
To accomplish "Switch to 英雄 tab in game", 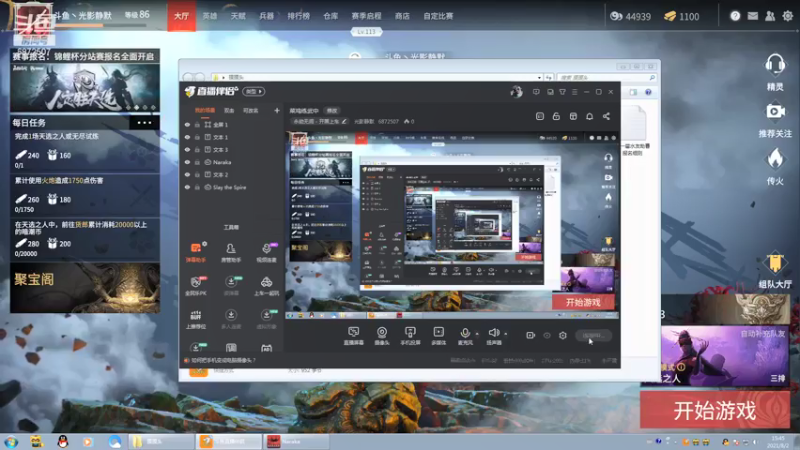I will 210,16.
